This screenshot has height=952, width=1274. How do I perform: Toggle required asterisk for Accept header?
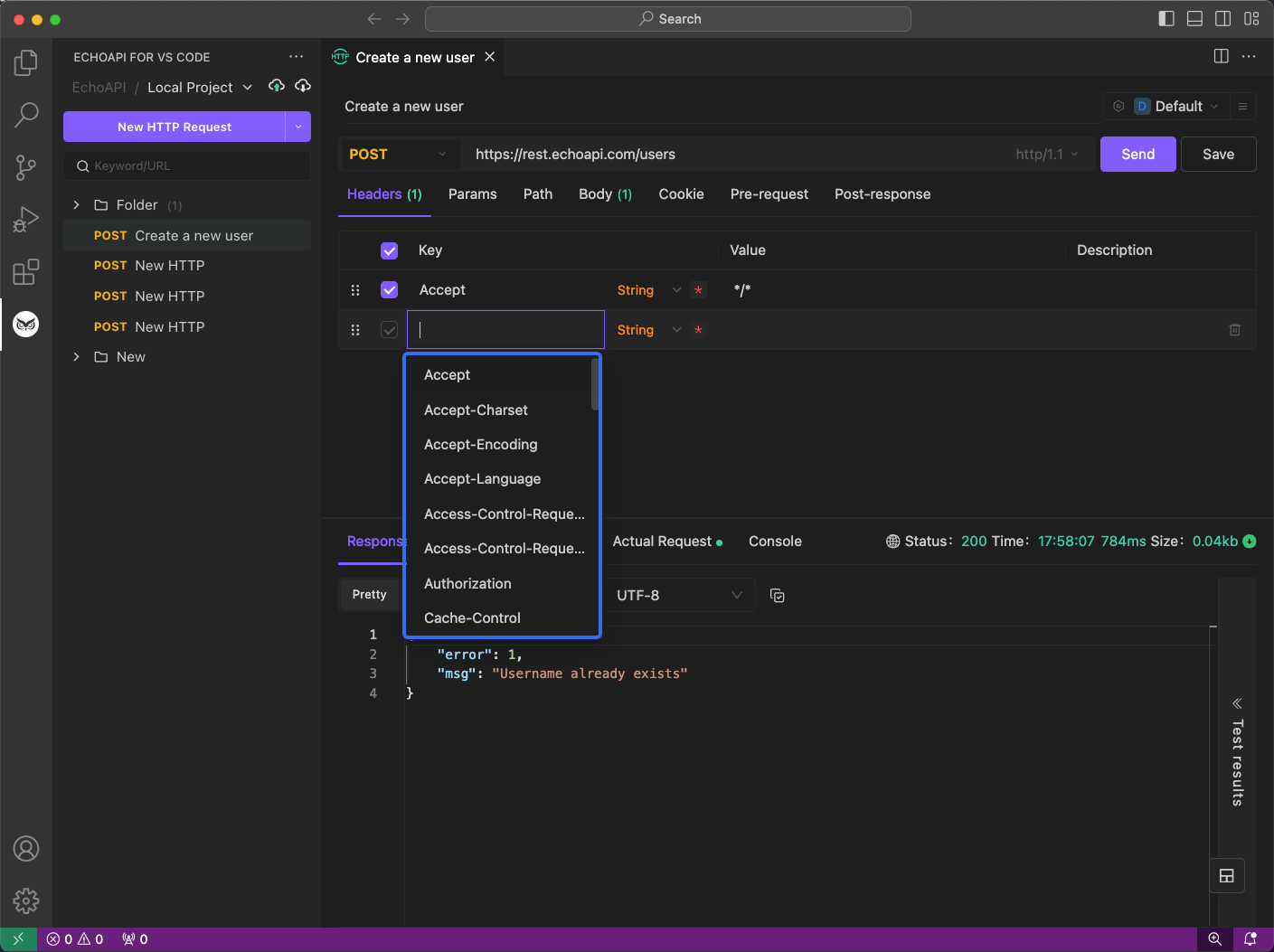pos(698,290)
